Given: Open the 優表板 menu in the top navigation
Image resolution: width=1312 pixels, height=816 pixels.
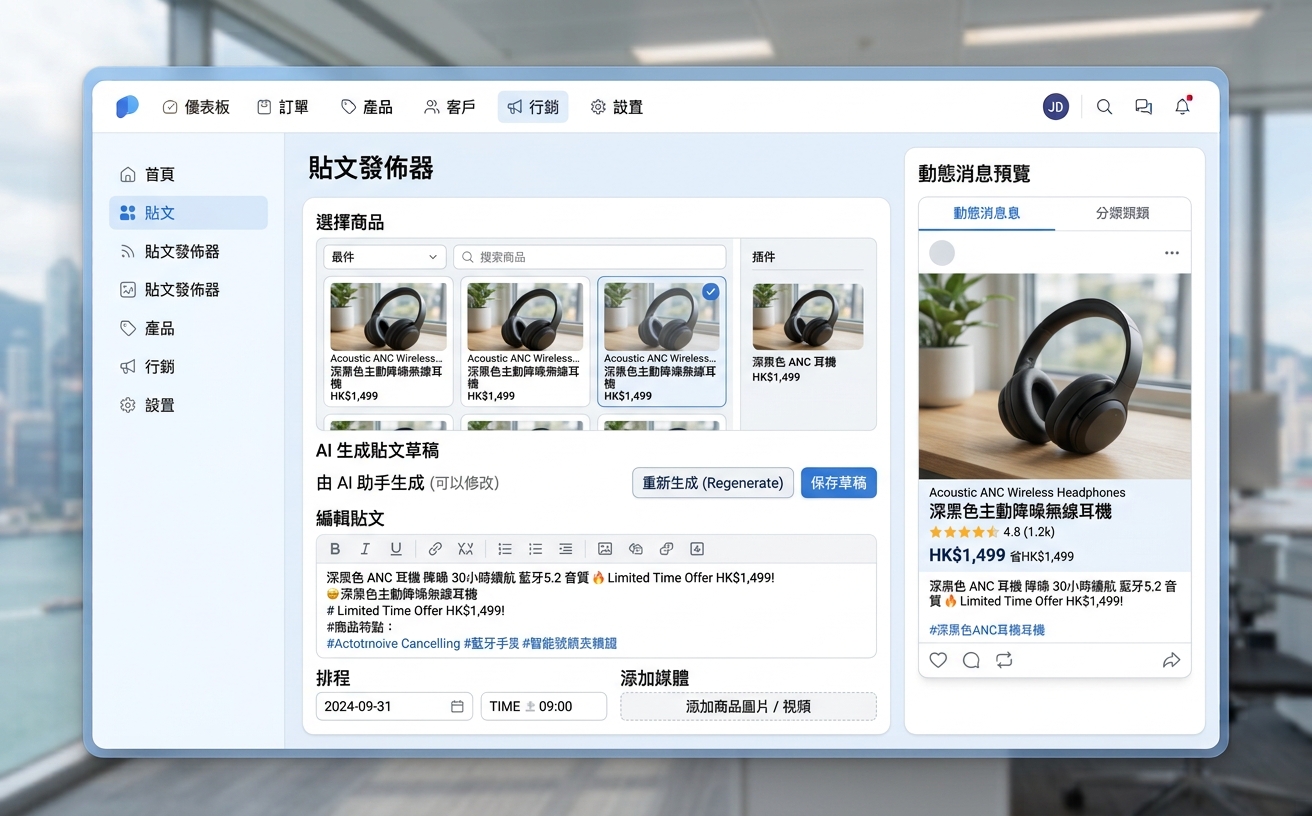Looking at the screenshot, I should click(196, 107).
